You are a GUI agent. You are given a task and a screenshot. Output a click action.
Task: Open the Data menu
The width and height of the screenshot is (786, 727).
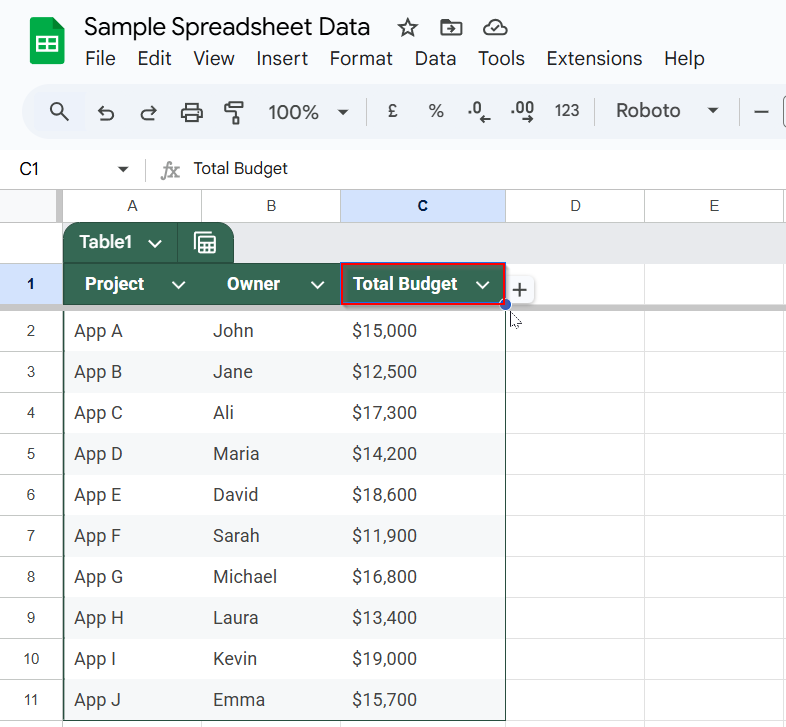click(x=435, y=59)
